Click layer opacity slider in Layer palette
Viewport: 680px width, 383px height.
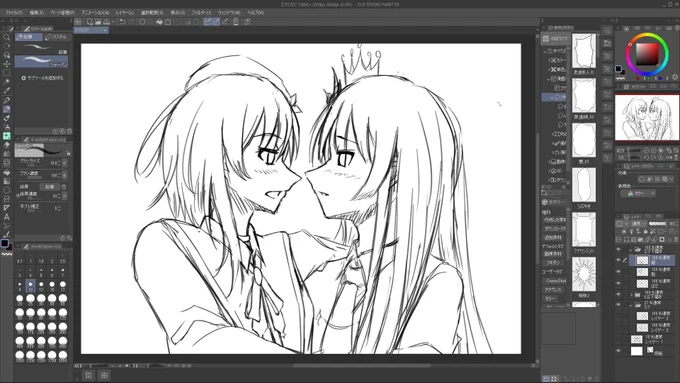[657, 224]
